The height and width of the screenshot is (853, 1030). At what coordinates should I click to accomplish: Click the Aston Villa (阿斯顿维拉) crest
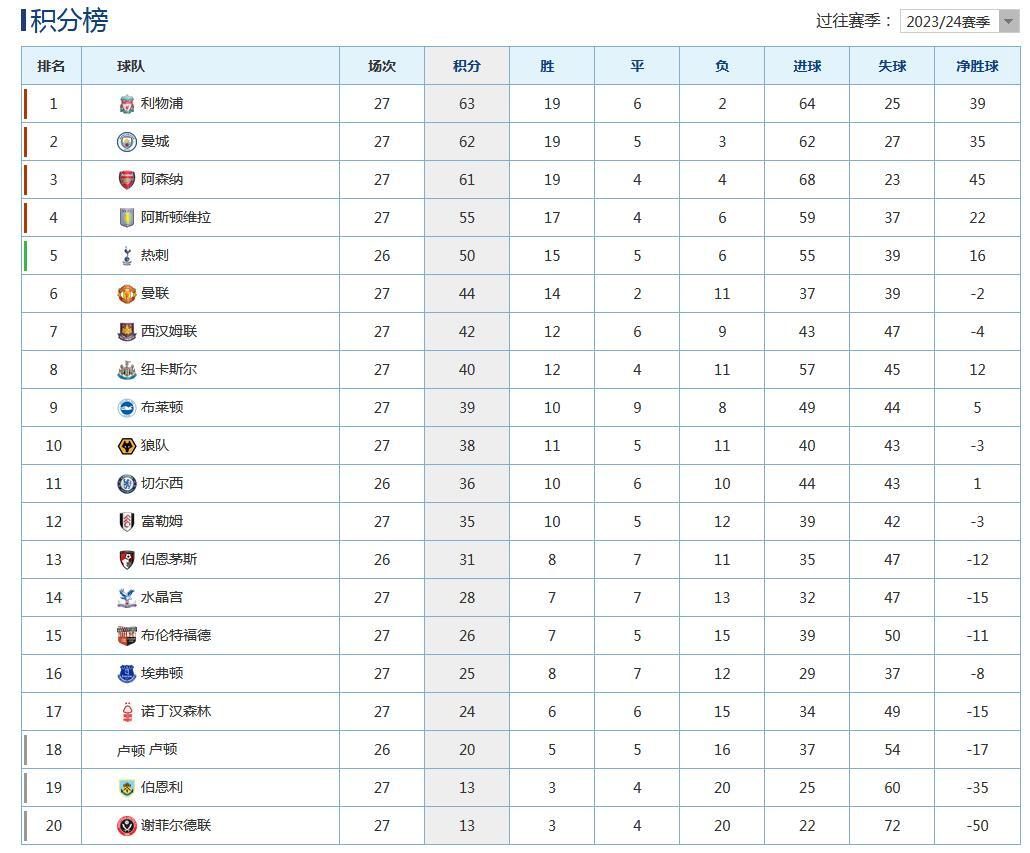point(127,217)
